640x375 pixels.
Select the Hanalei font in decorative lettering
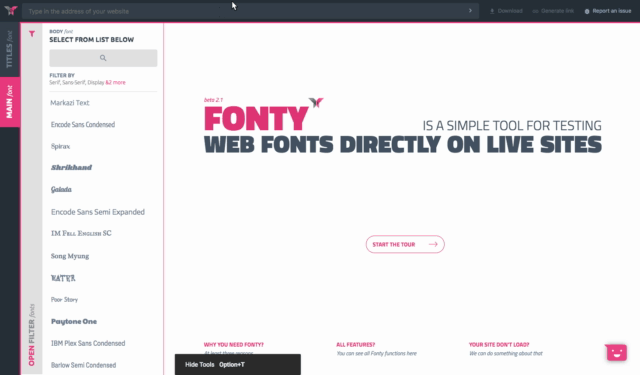point(63,278)
